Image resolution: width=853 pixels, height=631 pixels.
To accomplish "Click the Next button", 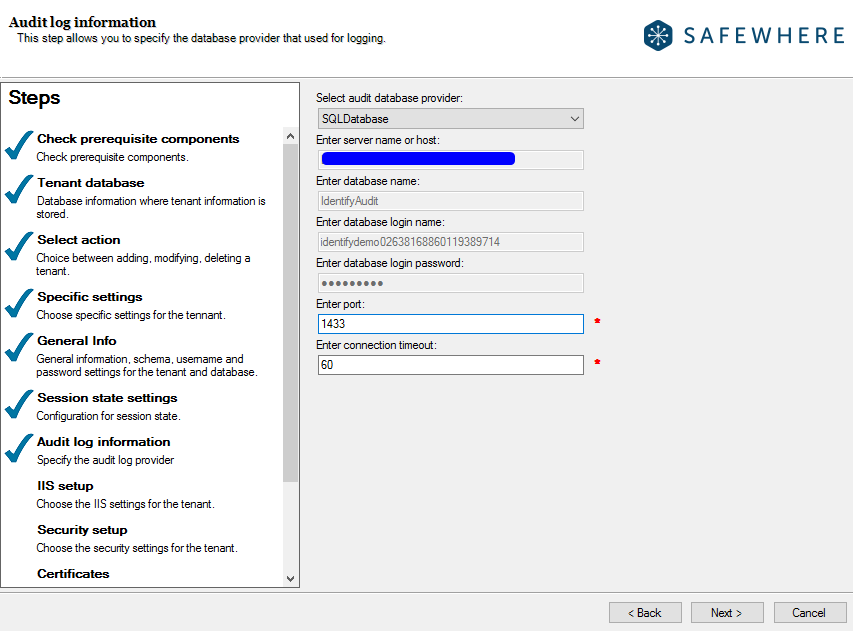I will click(727, 612).
